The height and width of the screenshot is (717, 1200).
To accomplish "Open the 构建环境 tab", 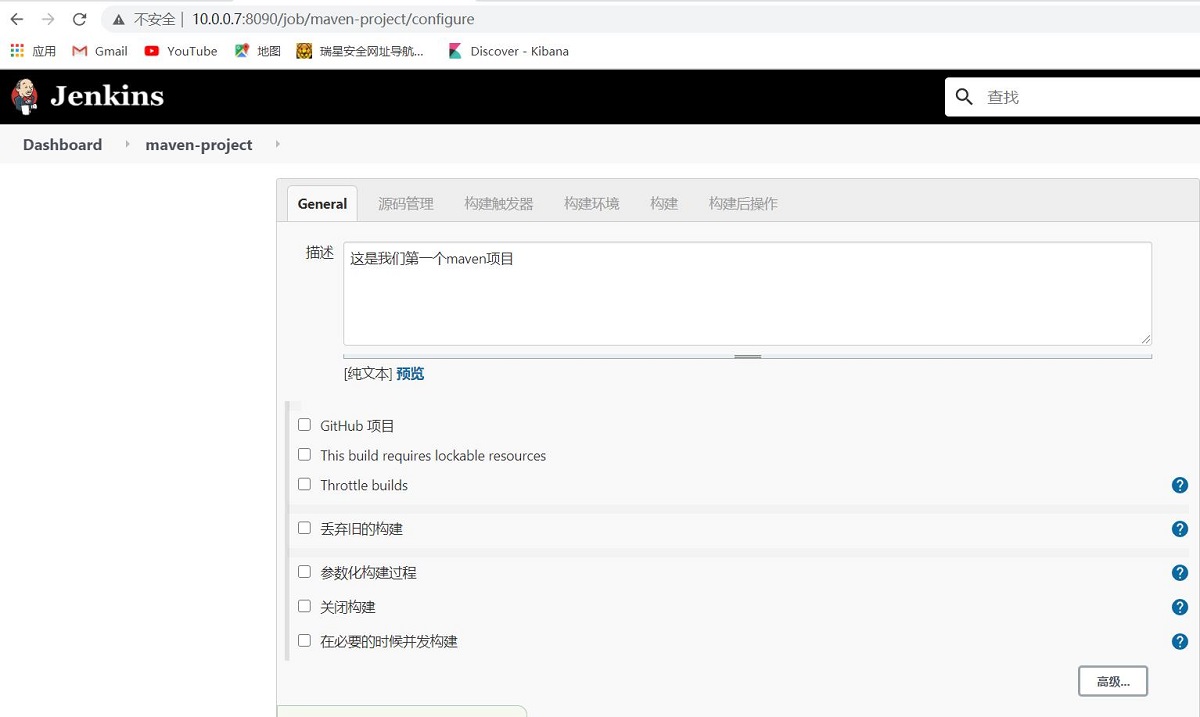I will (x=592, y=204).
